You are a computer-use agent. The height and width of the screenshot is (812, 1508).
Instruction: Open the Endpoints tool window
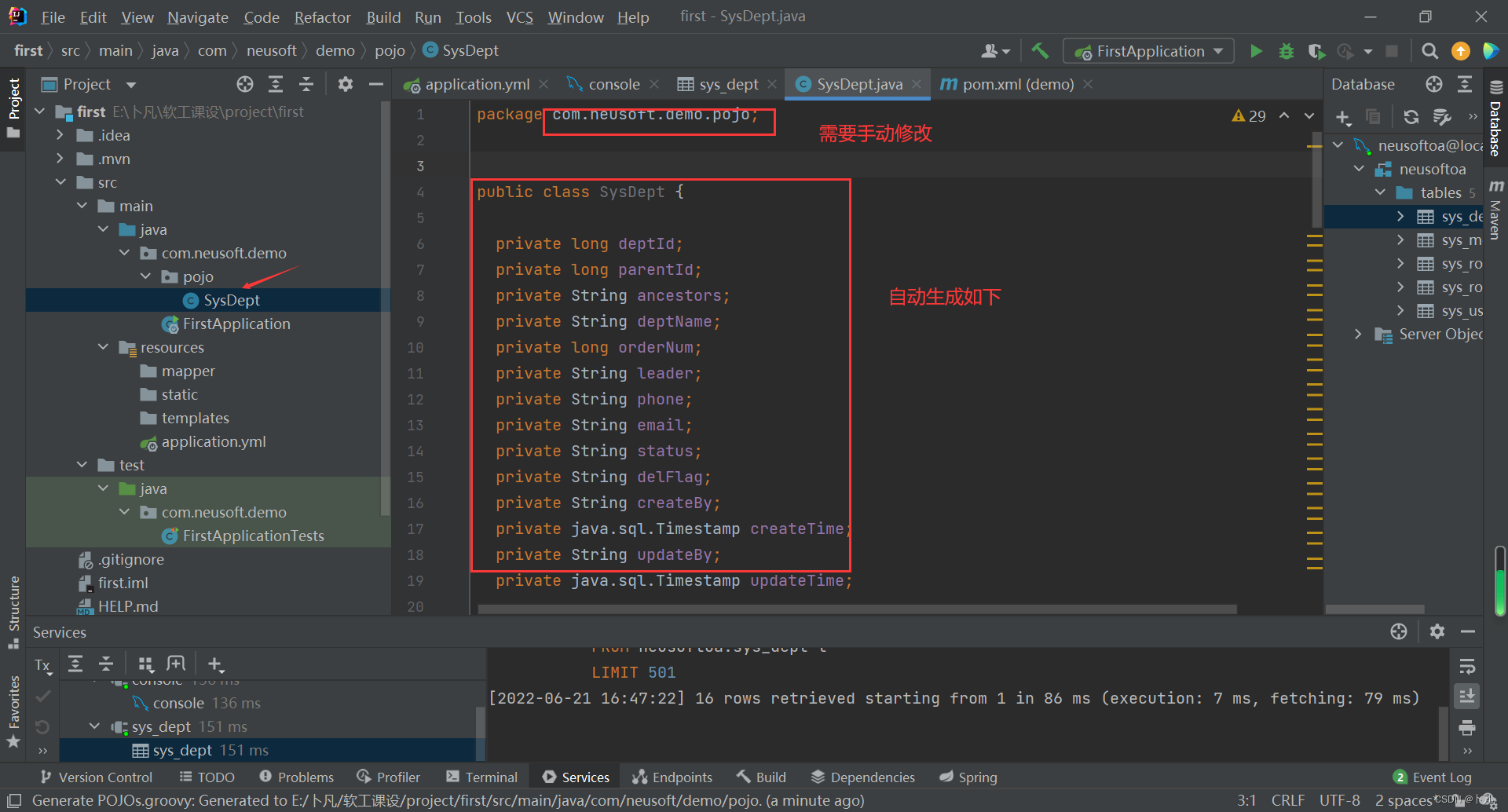pyautogui.click(x=672, y=777)
